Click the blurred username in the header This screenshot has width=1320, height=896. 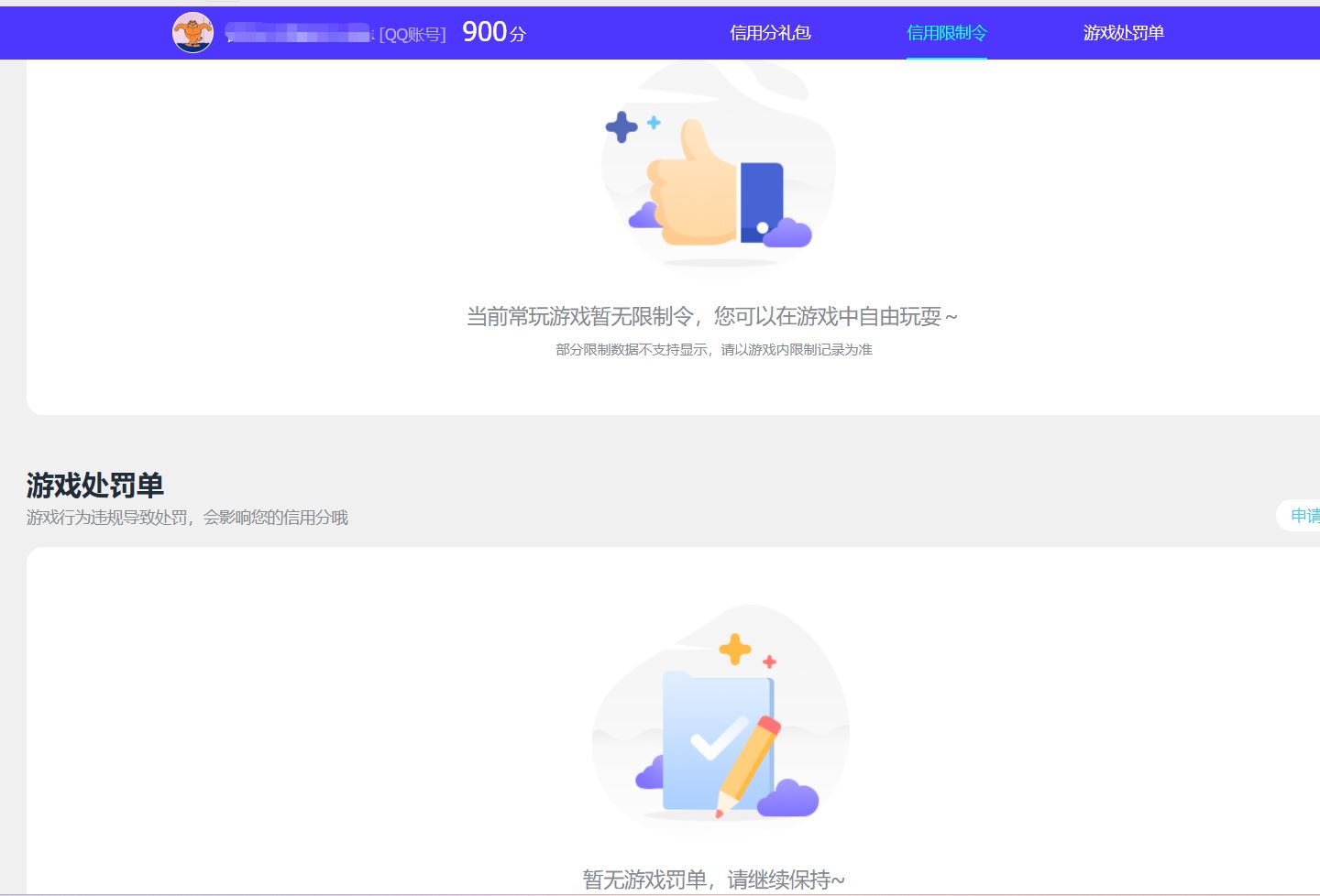coord(298,34)
